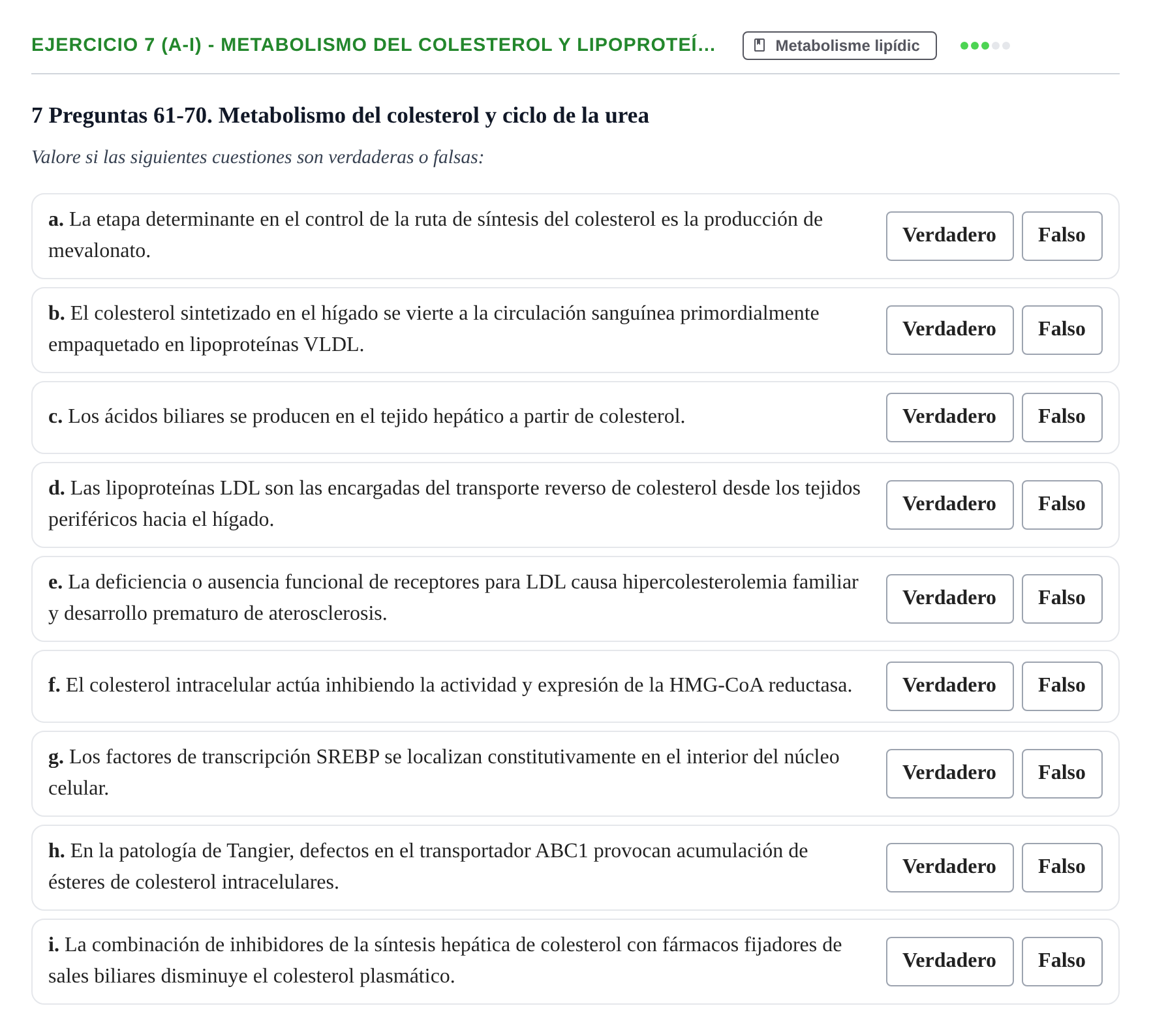Image resolution: width=1151 pixels, height=1036 pixels.
Task: Answer Verdadero for statement i on fármacos fijadores
Action: 949,961
